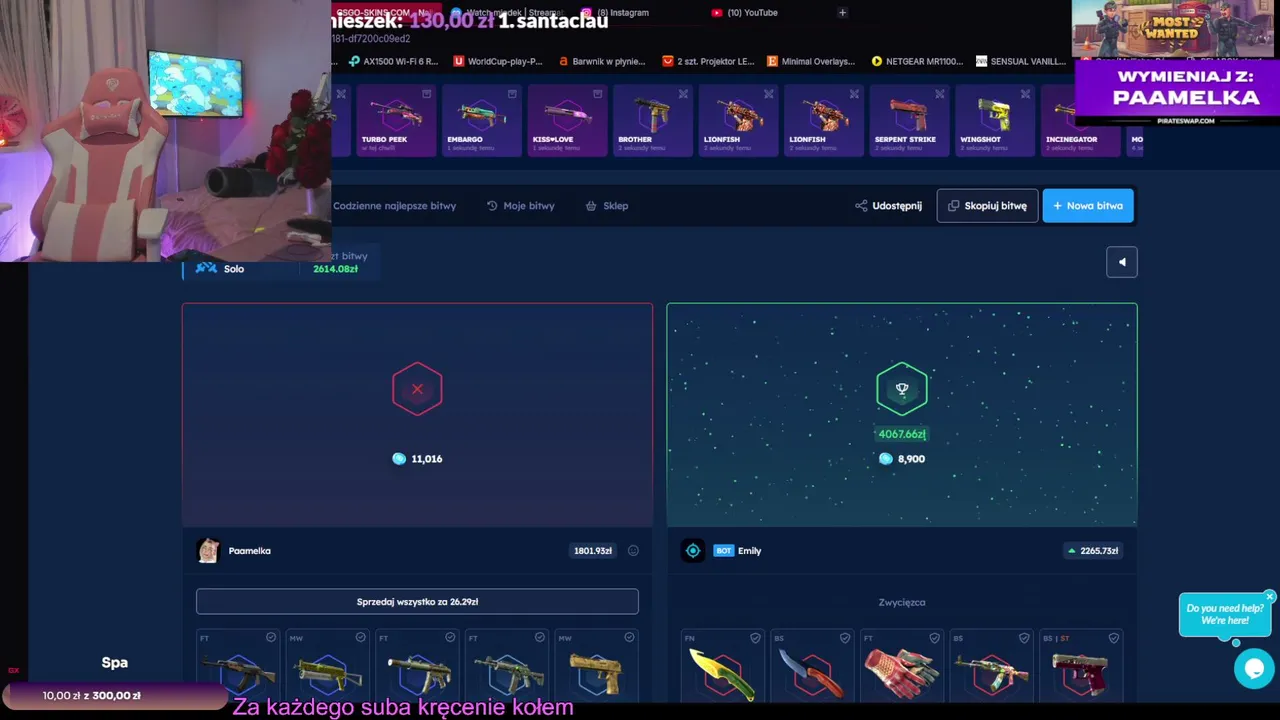This screenshot has width=1280, height=720.
Task: Close the 'Do you need help?' popup
Action: click(x=1270, y=597)
